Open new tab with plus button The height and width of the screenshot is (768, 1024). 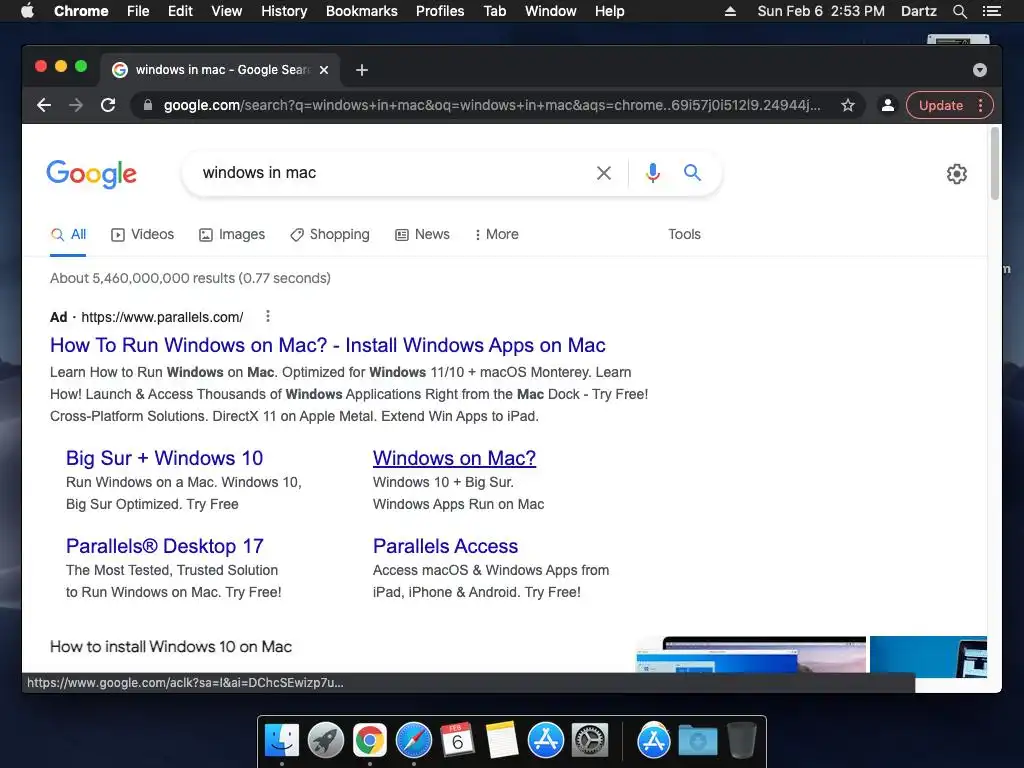362,70
